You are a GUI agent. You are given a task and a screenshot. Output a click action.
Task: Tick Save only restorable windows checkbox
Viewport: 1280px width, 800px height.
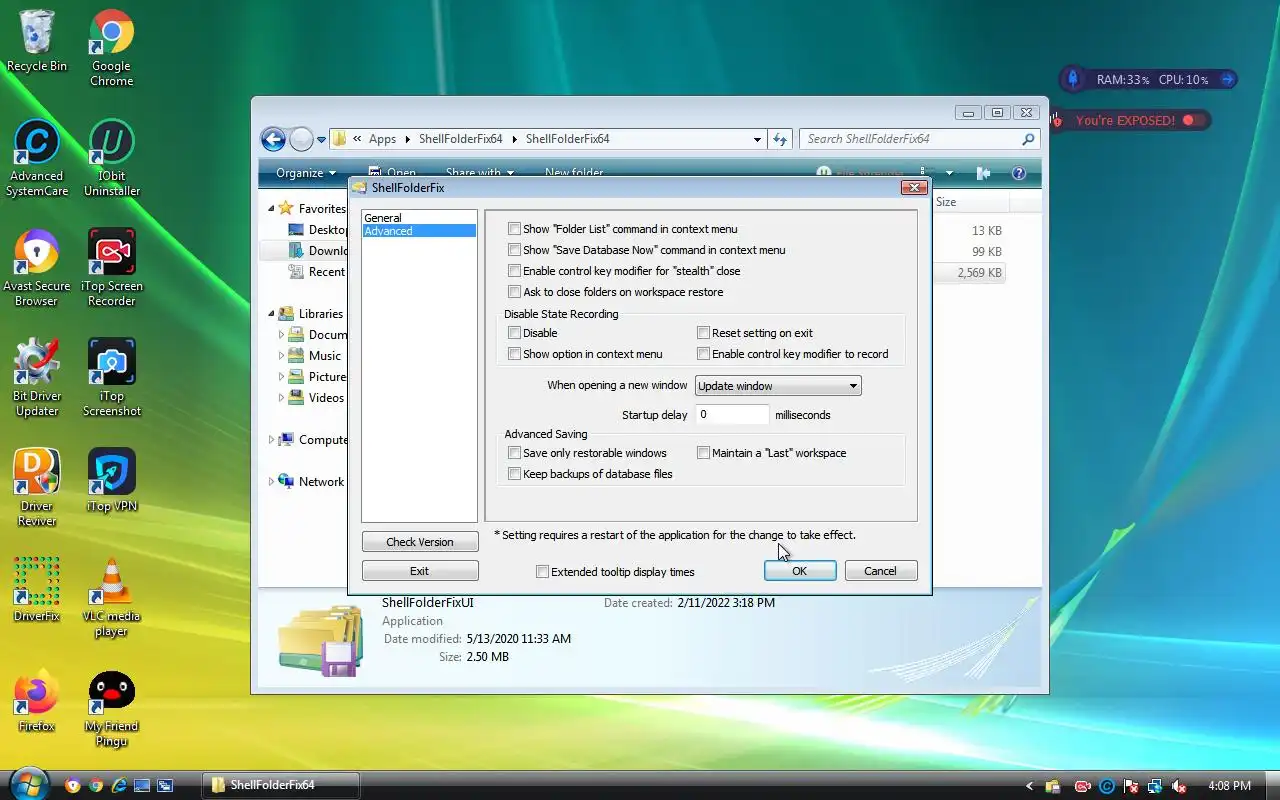pyautogui.click(x=514, y=453)
